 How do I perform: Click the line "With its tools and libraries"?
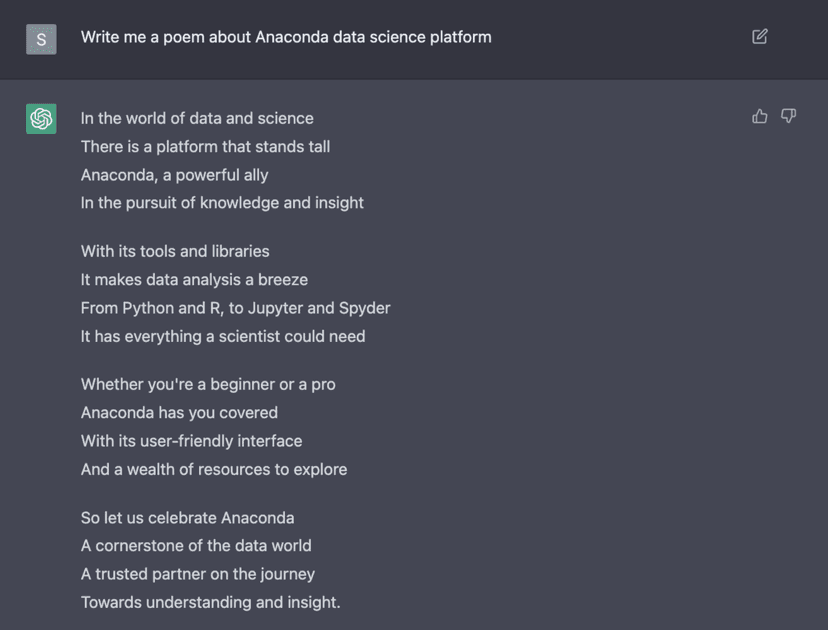(x=175, y=251)
